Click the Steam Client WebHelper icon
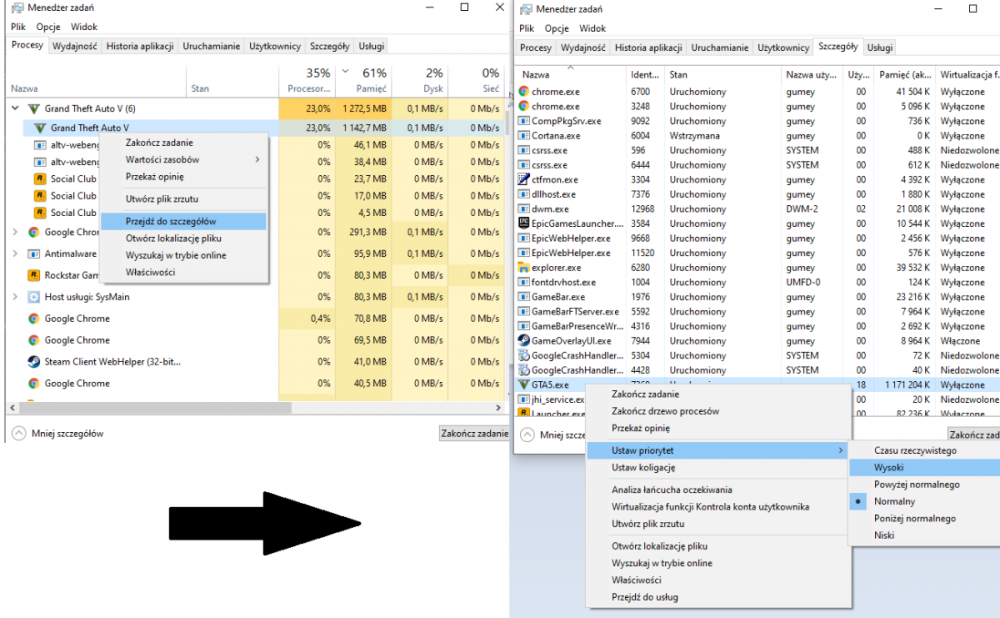This screenshot has width=1000, height=618. (34, 362)
